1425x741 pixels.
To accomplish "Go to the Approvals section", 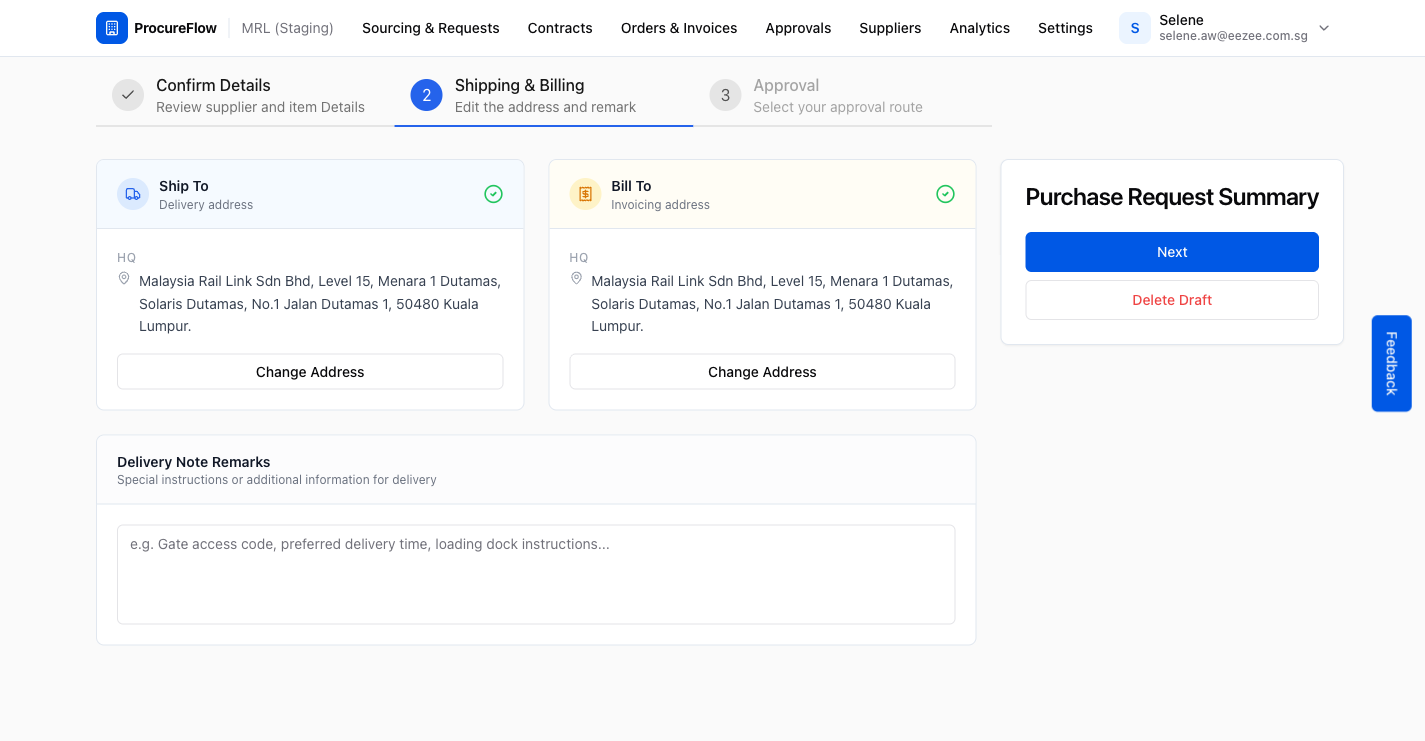I will click(x=798, y=28).
